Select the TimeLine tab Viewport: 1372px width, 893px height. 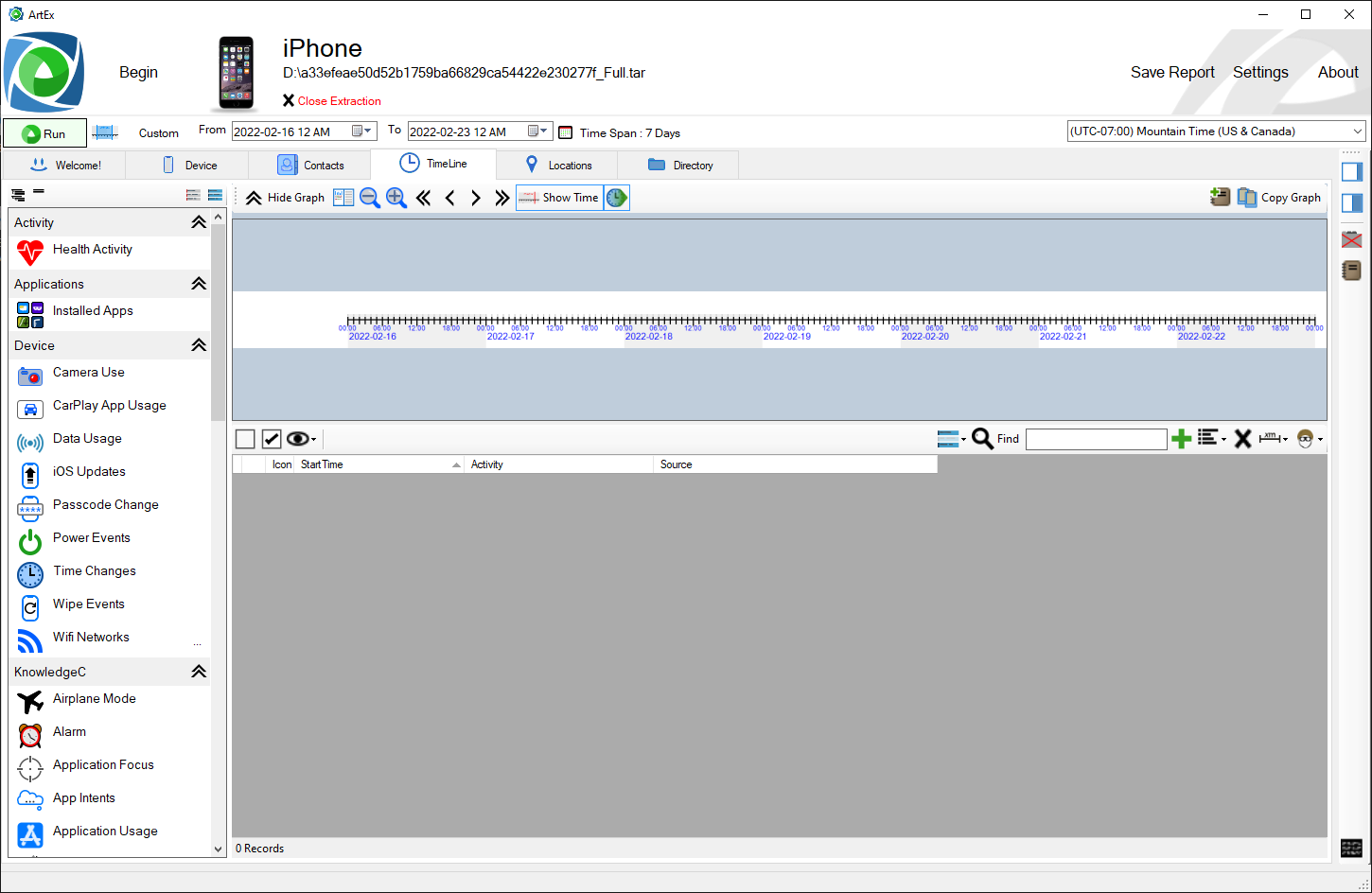(433, 164)
